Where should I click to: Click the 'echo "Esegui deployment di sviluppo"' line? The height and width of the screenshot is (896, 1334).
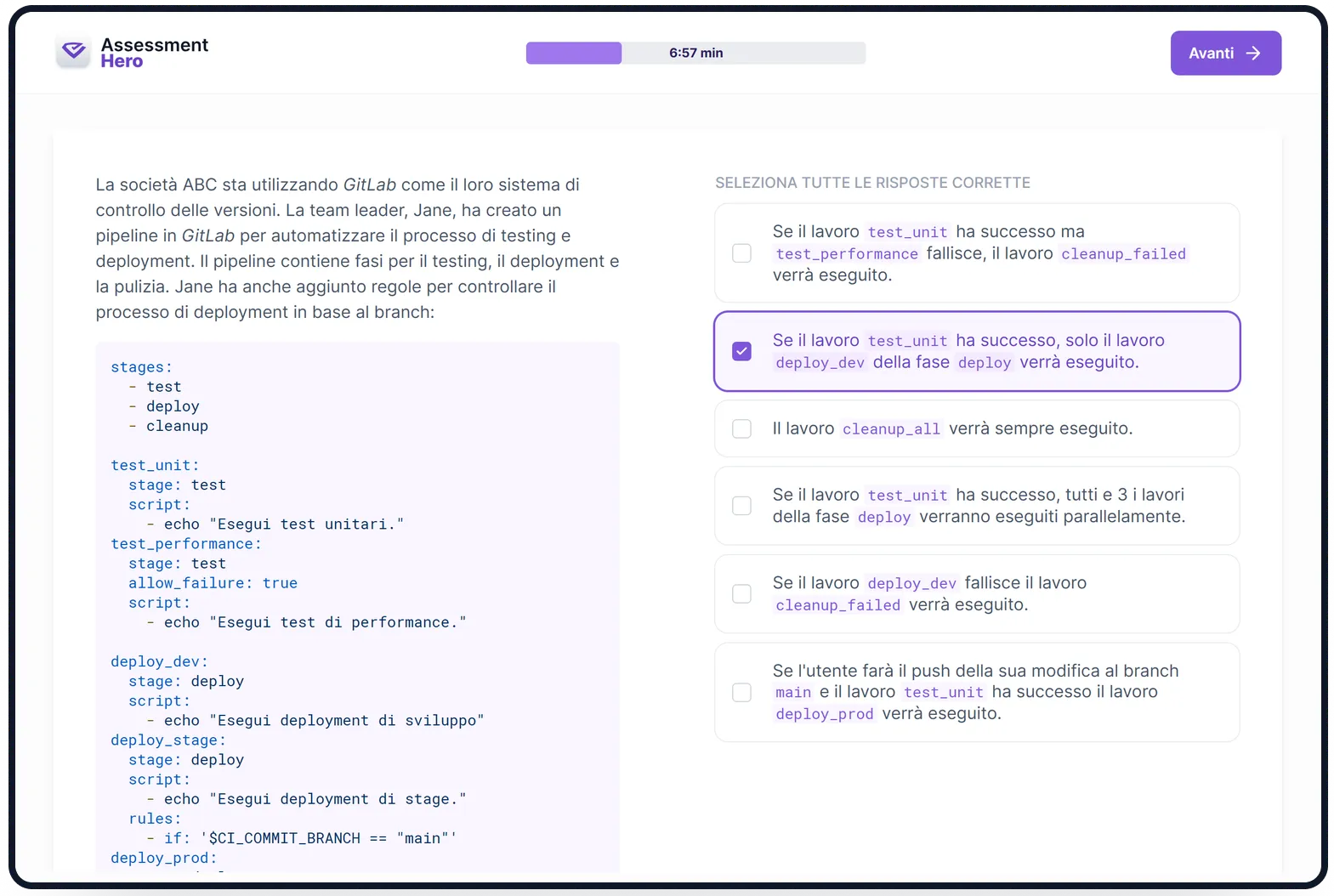pyautogui.click(x=315, y=721)
